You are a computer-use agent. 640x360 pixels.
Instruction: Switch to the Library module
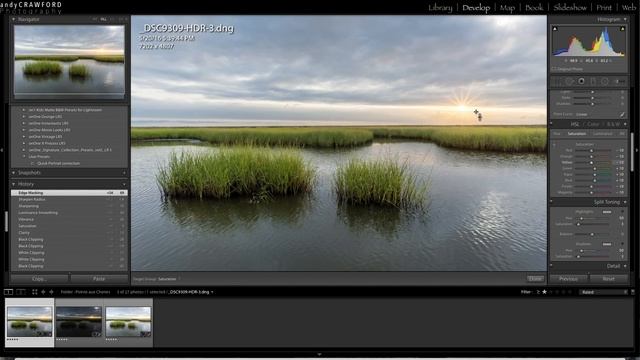(440, 8)
